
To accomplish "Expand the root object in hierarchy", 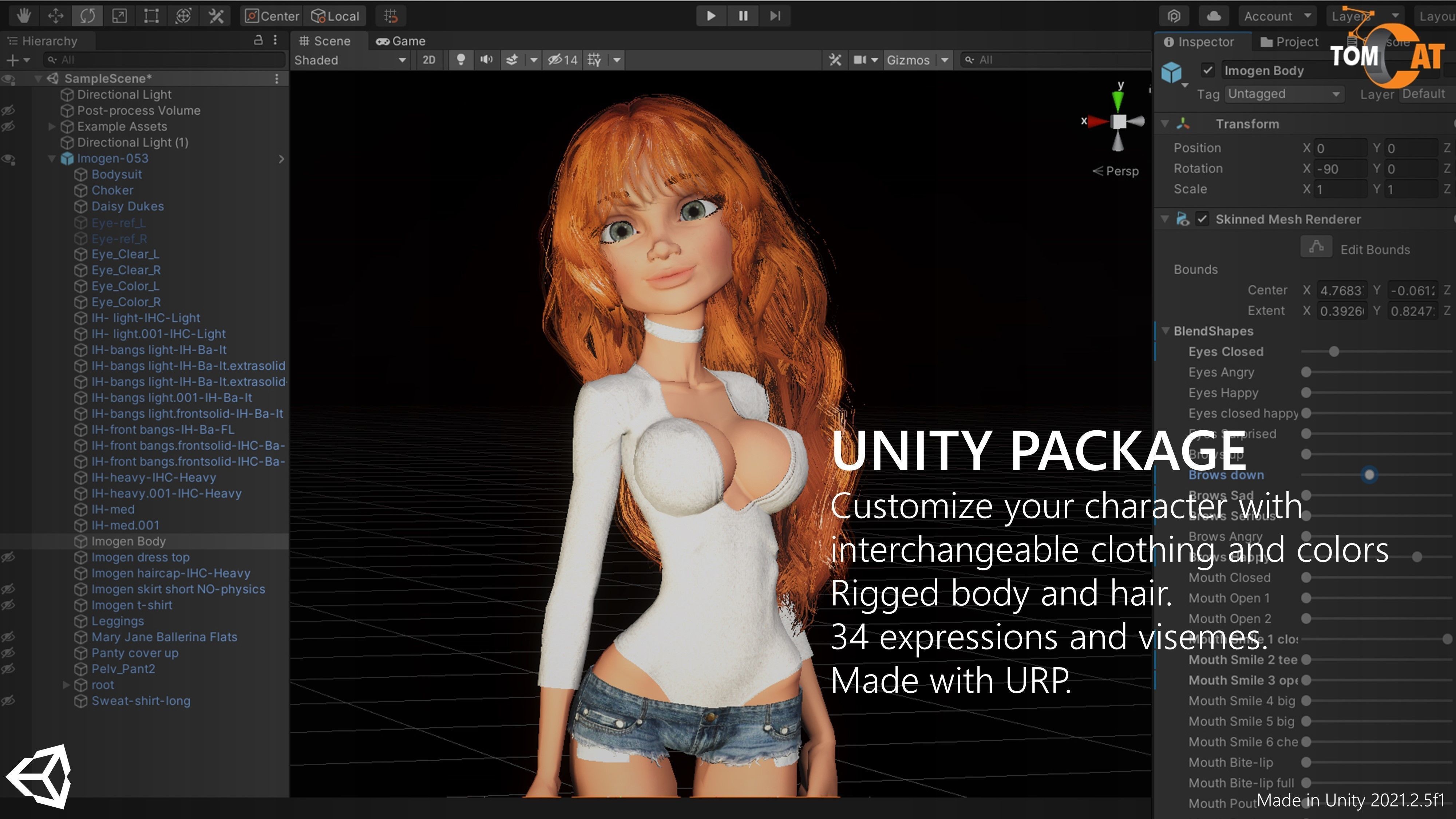I will point(66,685).
